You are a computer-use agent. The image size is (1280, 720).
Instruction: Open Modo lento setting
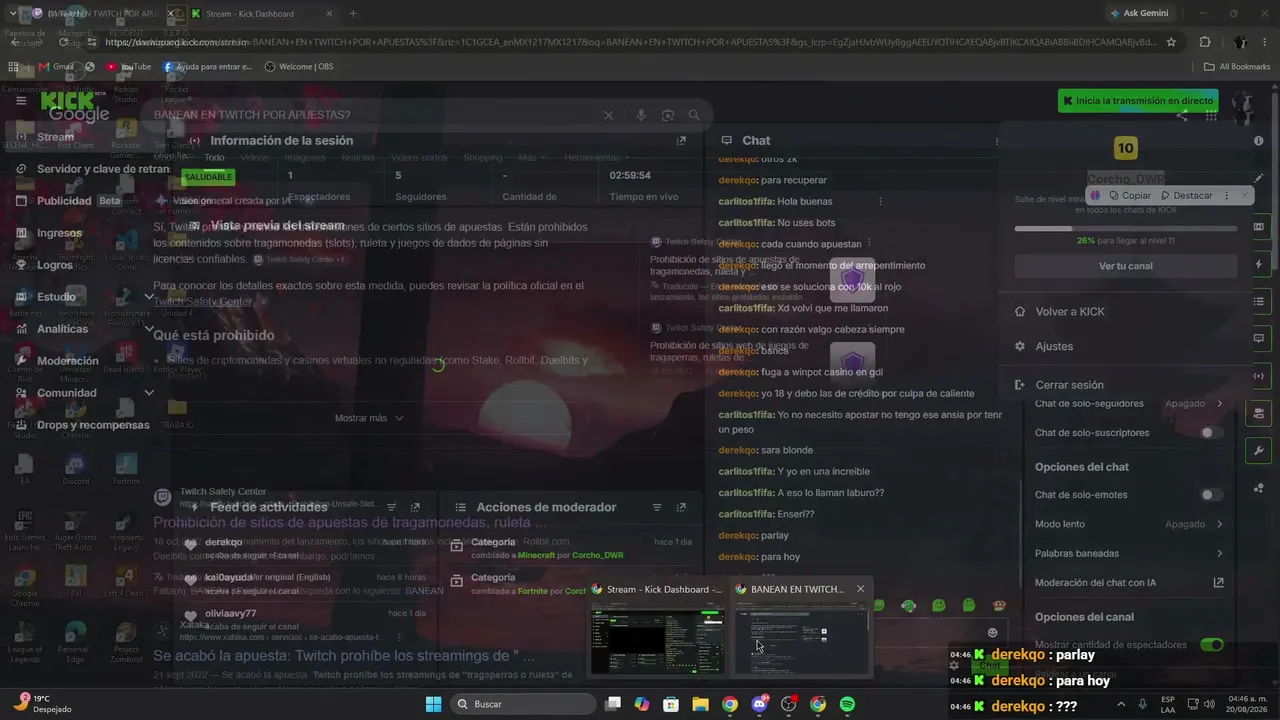1129,524
